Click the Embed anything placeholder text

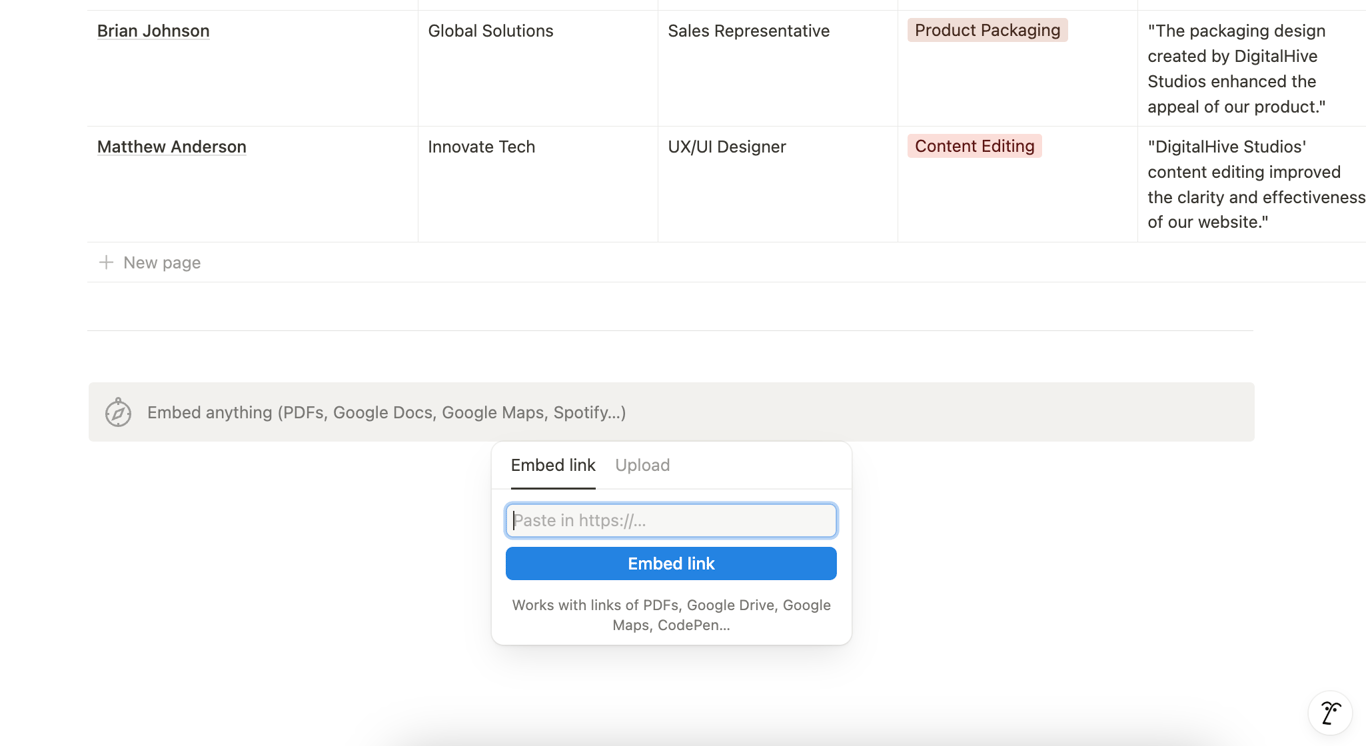coord(386,412)
